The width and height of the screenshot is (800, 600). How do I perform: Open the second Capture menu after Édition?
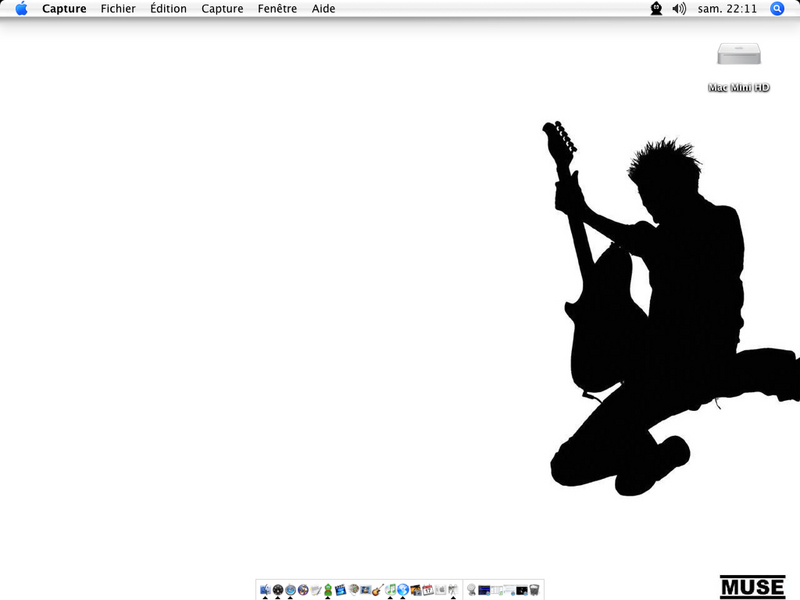click(222, 9)
